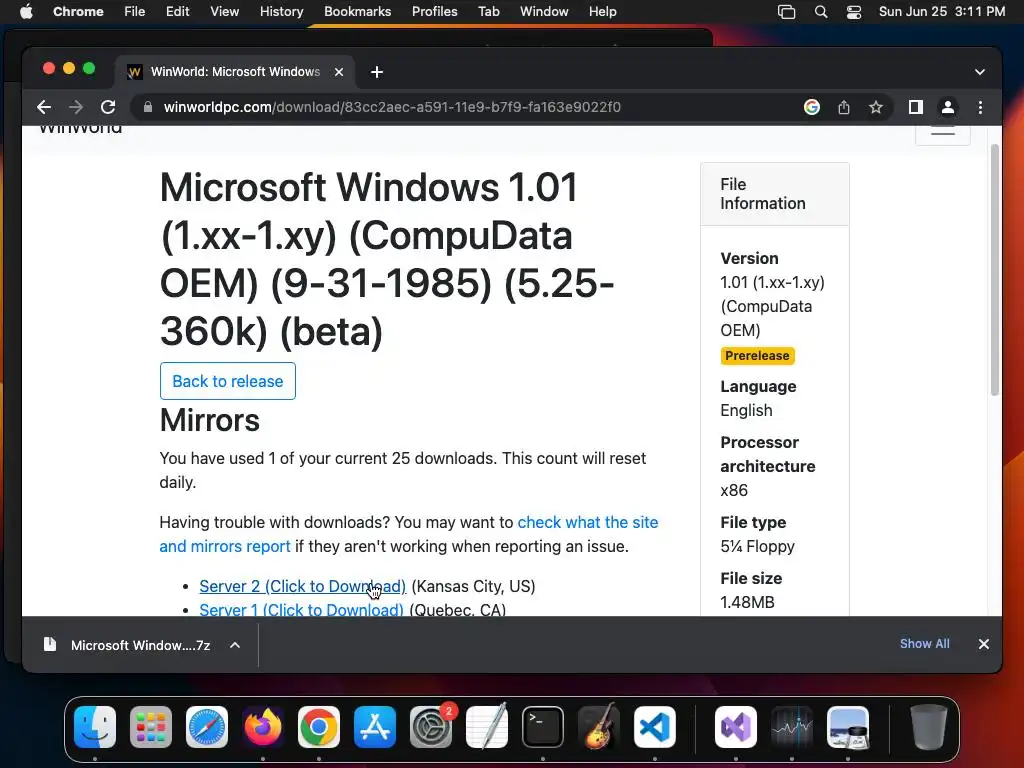1024x768 pixels.
Task: Bookmark this page with the star
Action: (876, 107)
